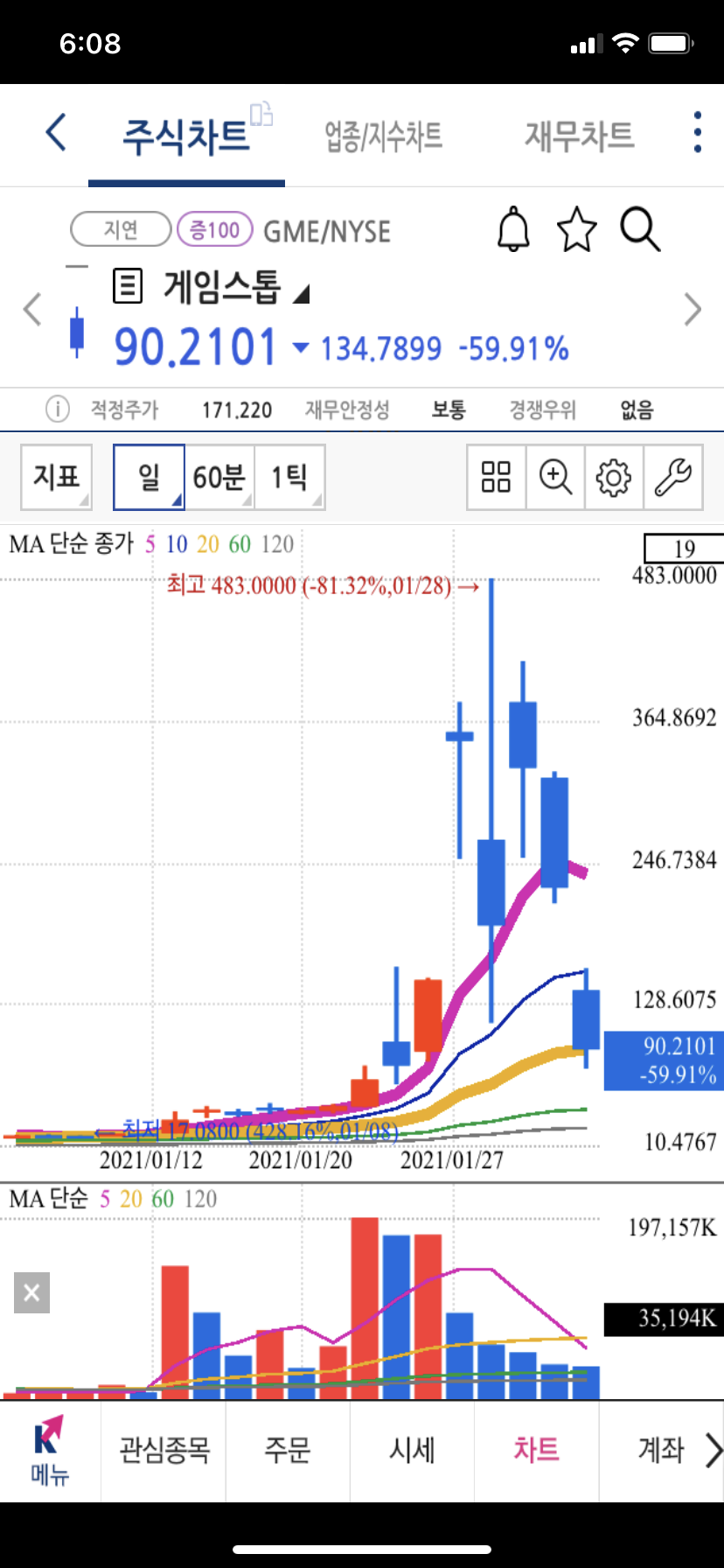724x1568 pixels.
Task: Tap MA 10 legend in price chart
Action: click(x=177, y=544)
